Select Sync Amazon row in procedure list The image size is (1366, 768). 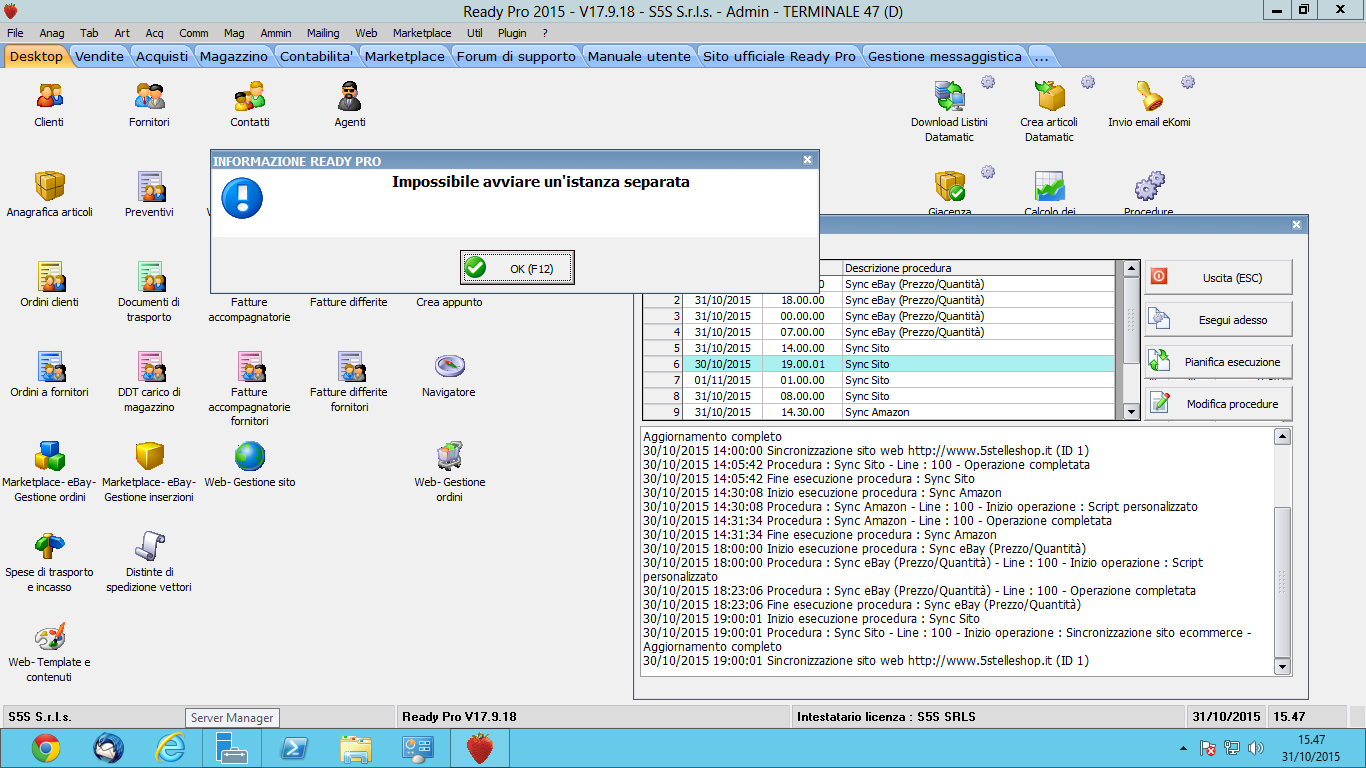(x=878, y=412)
